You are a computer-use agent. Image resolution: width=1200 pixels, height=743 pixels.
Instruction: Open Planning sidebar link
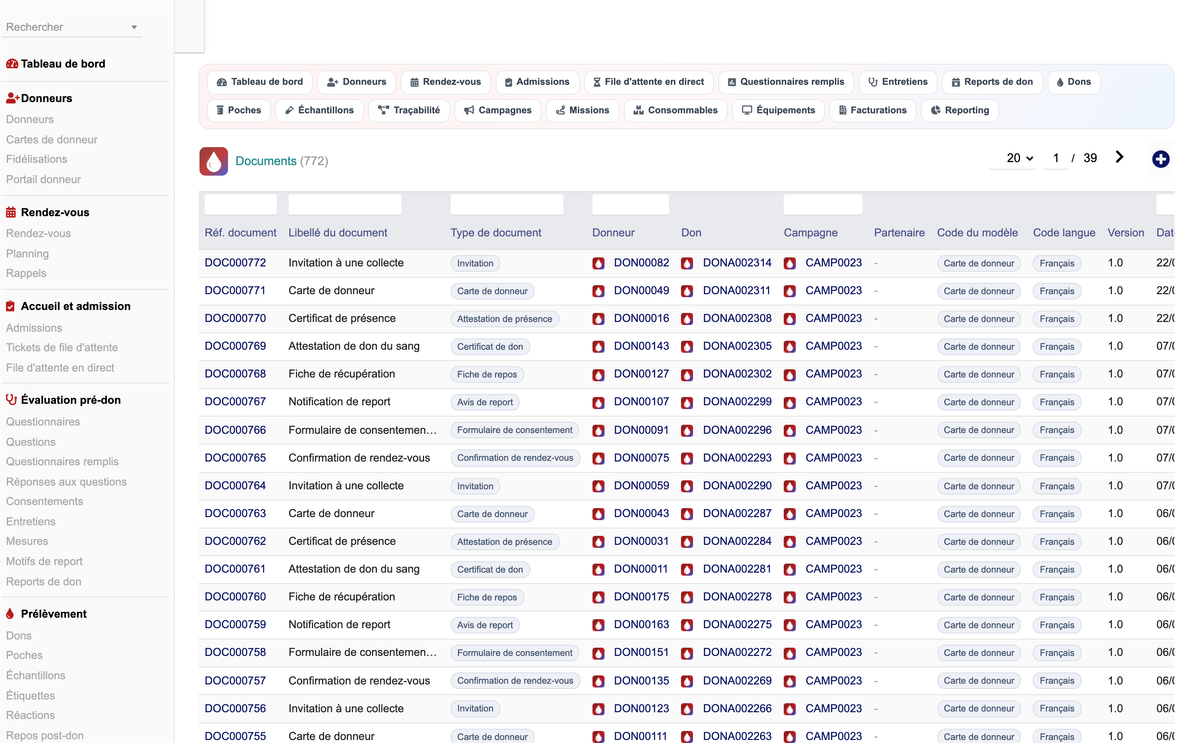coord(27,254)
